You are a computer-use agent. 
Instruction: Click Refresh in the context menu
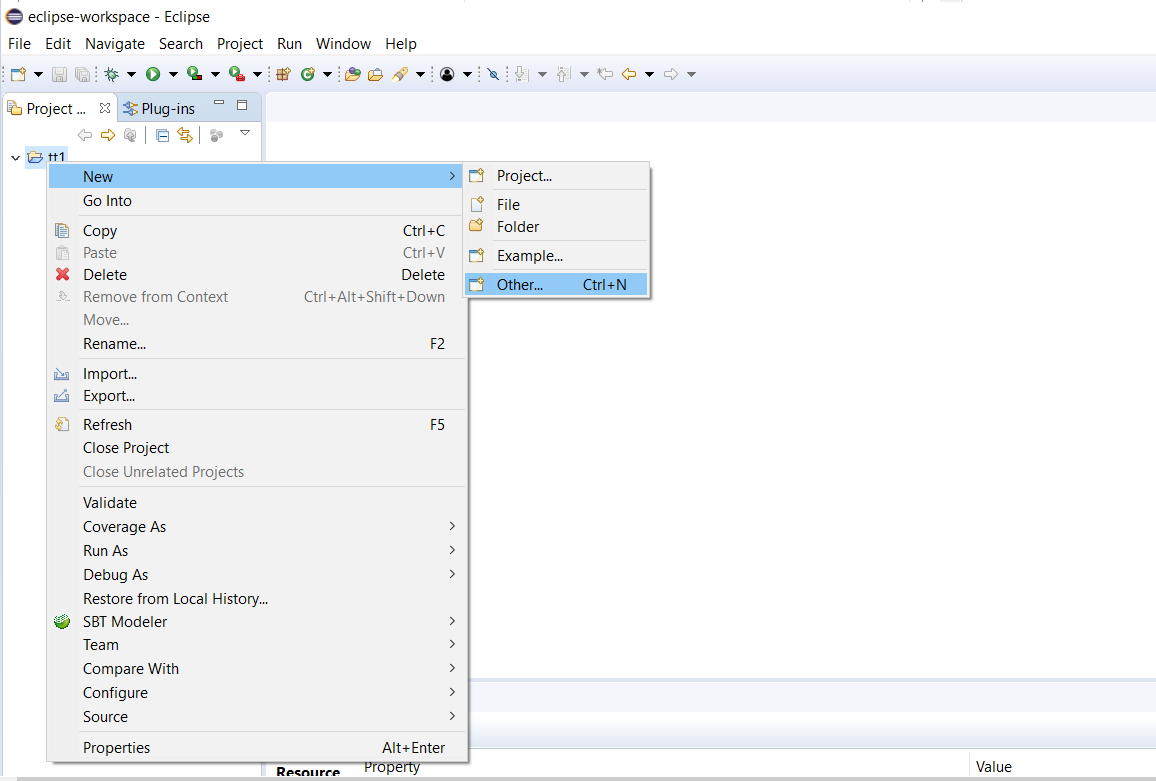(256, 425)
